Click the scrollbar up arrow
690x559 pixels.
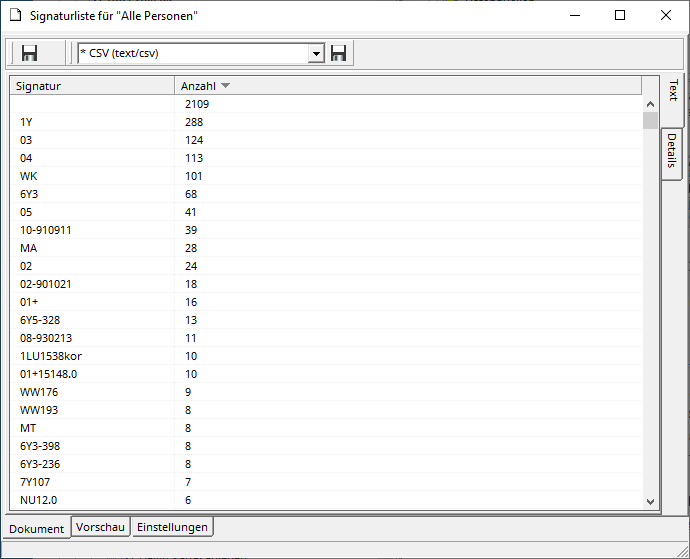tap(650, 103)
